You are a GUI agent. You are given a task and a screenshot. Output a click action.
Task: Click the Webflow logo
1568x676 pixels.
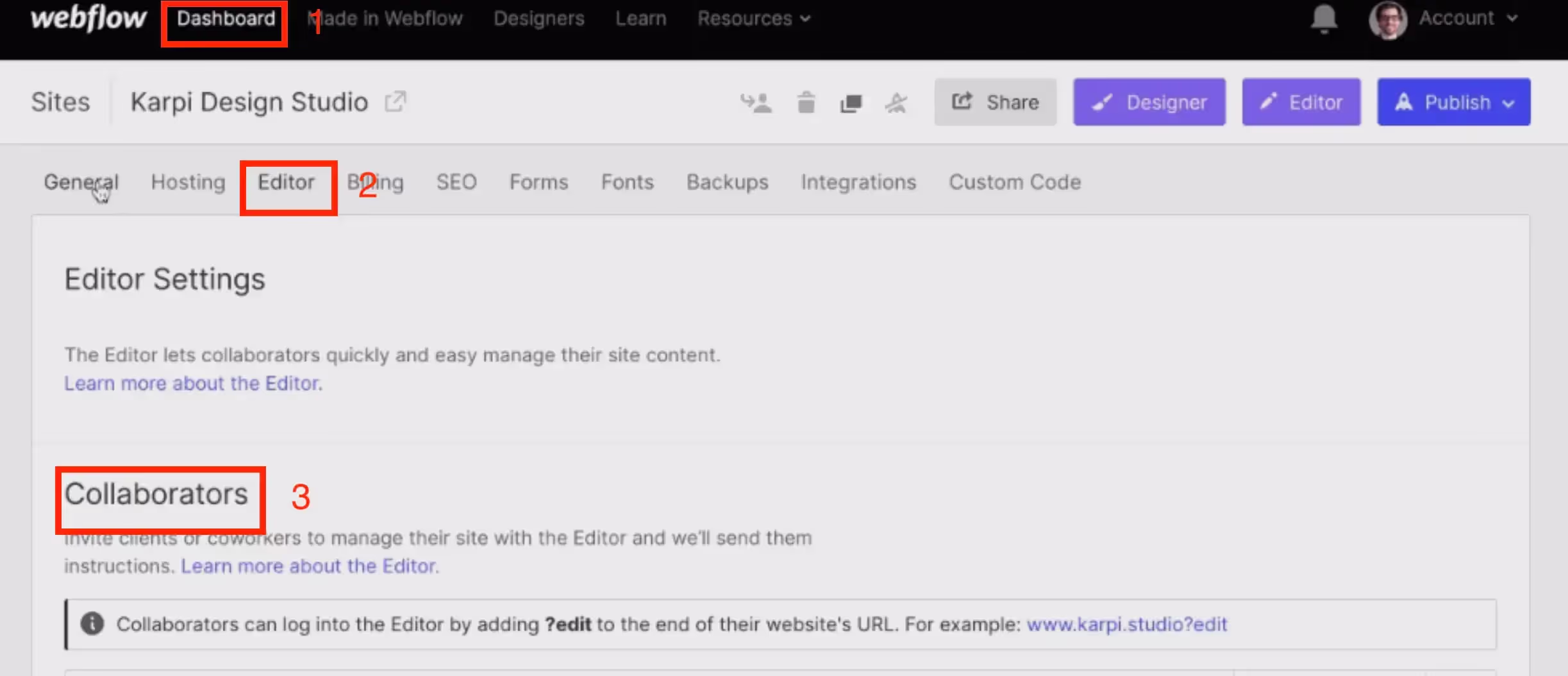(88, 18)
